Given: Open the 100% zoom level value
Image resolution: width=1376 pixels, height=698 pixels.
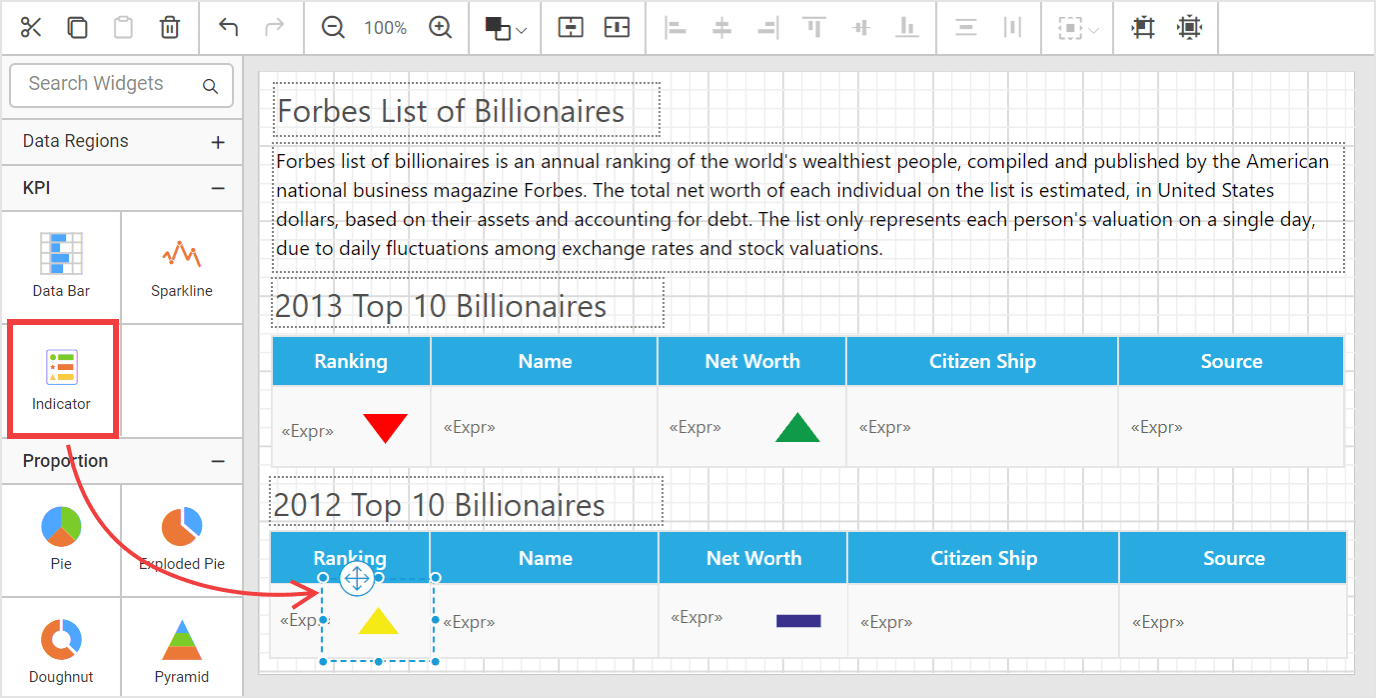Looking at the screenshot, I should pos(385,28).
